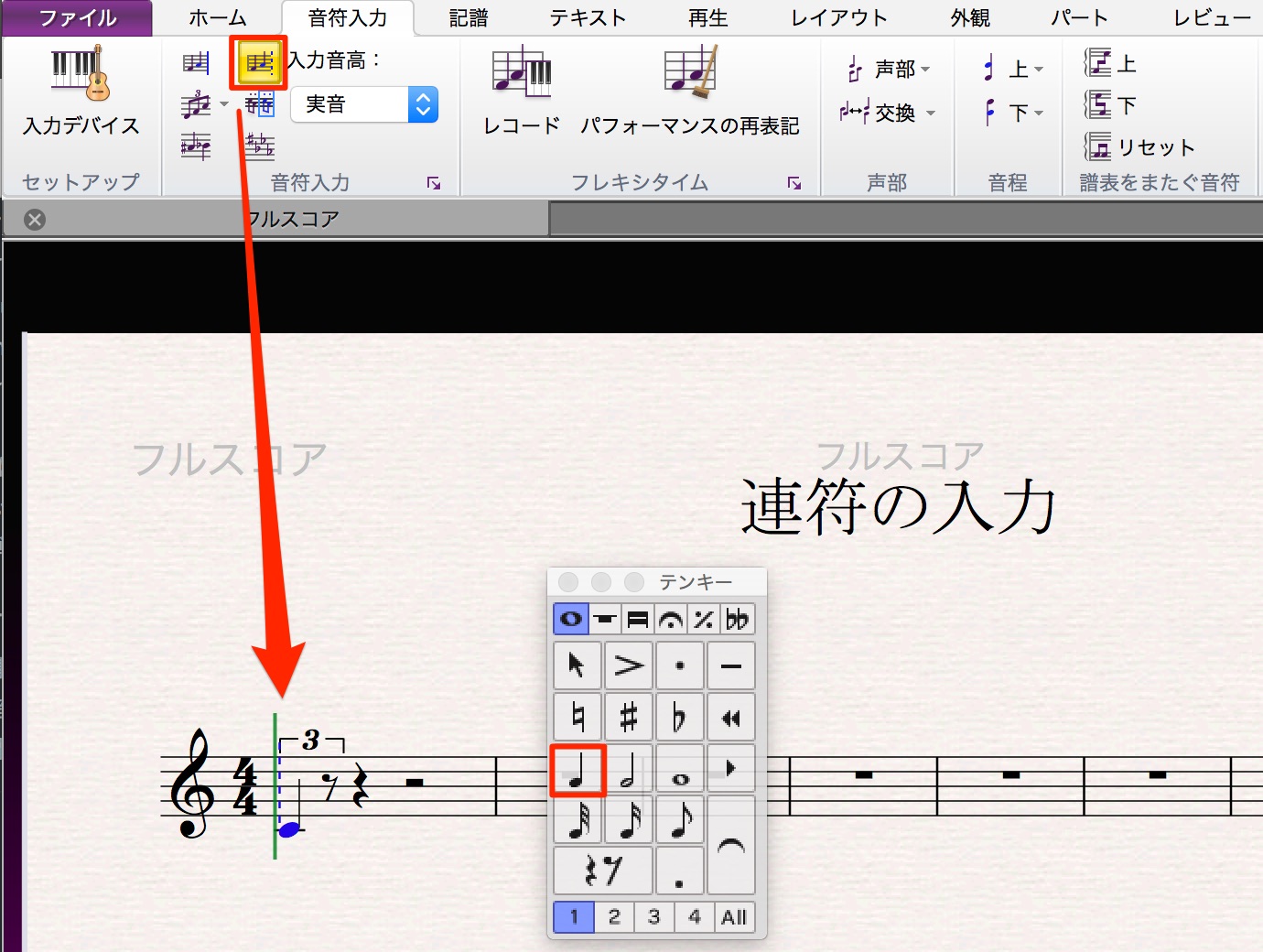
Task: Click the レコード Flexi-time record icon
Action: (x=522, y=92)
